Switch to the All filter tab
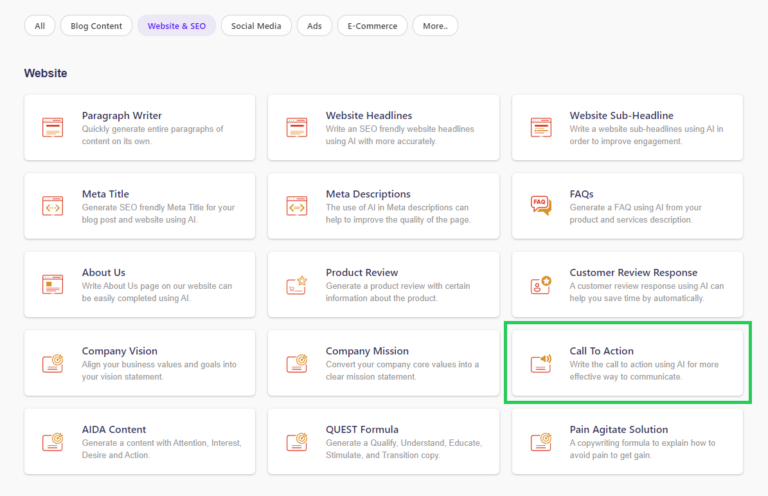This screenshot has height=496, width=768. pos(40,26)
